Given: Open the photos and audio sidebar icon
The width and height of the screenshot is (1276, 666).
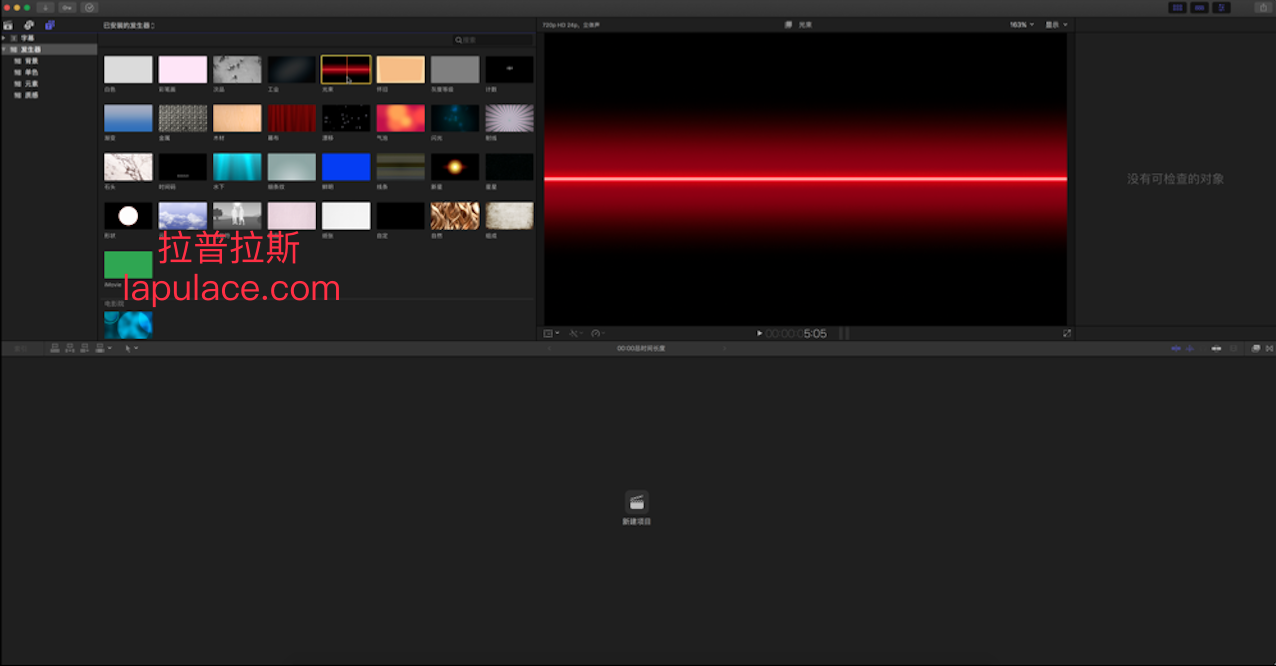Looking at the screenshot, I should click(x=29, y=25).
